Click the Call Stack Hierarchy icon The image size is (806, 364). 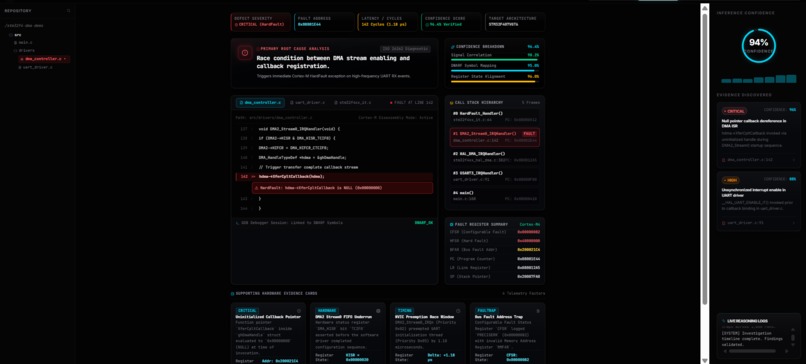(451, 103)
